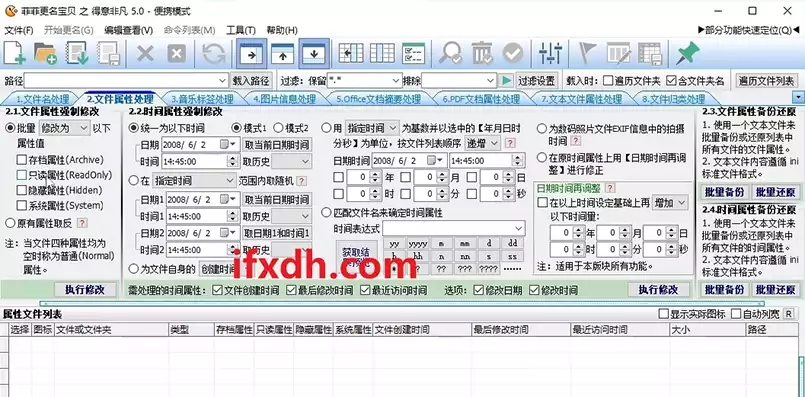
Task: Enable the 遍历文件夹 checkbox
Action: 608,81
